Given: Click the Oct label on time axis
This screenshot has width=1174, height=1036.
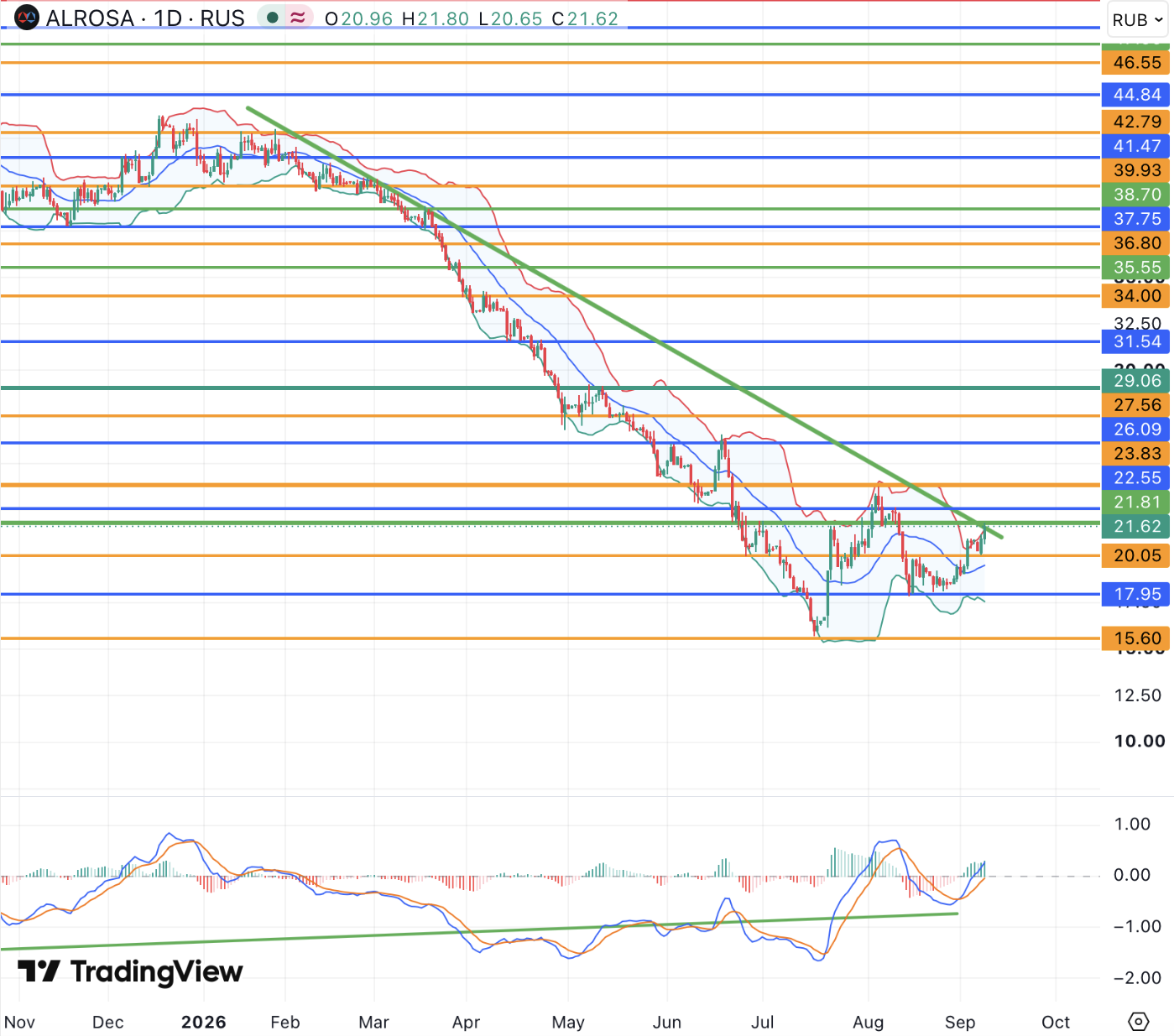Looking at the screenshot, I should pos(1056,1022).
